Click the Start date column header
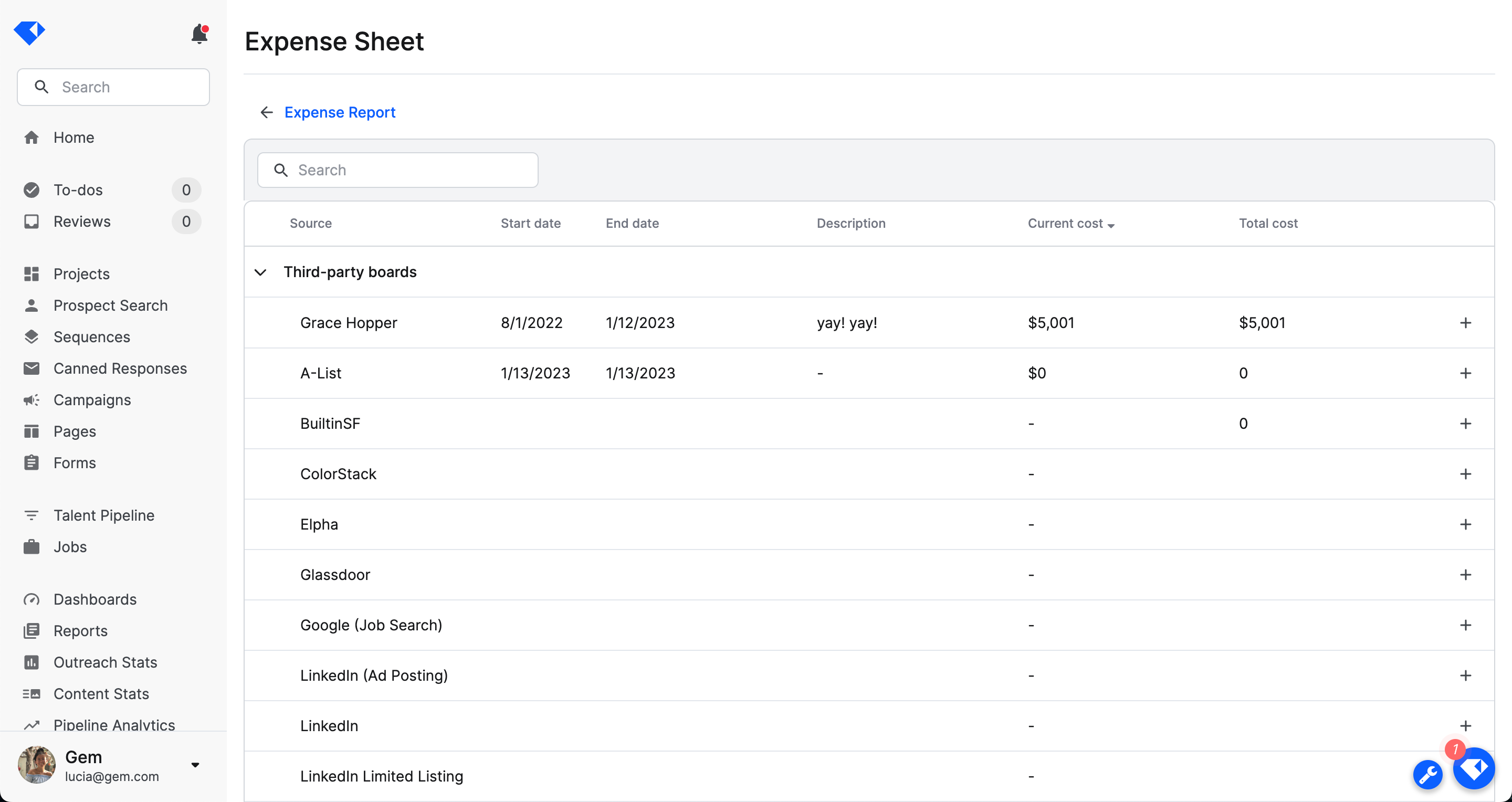The height and width of the screenshot is (802, 1512). [x=531, y=224]
